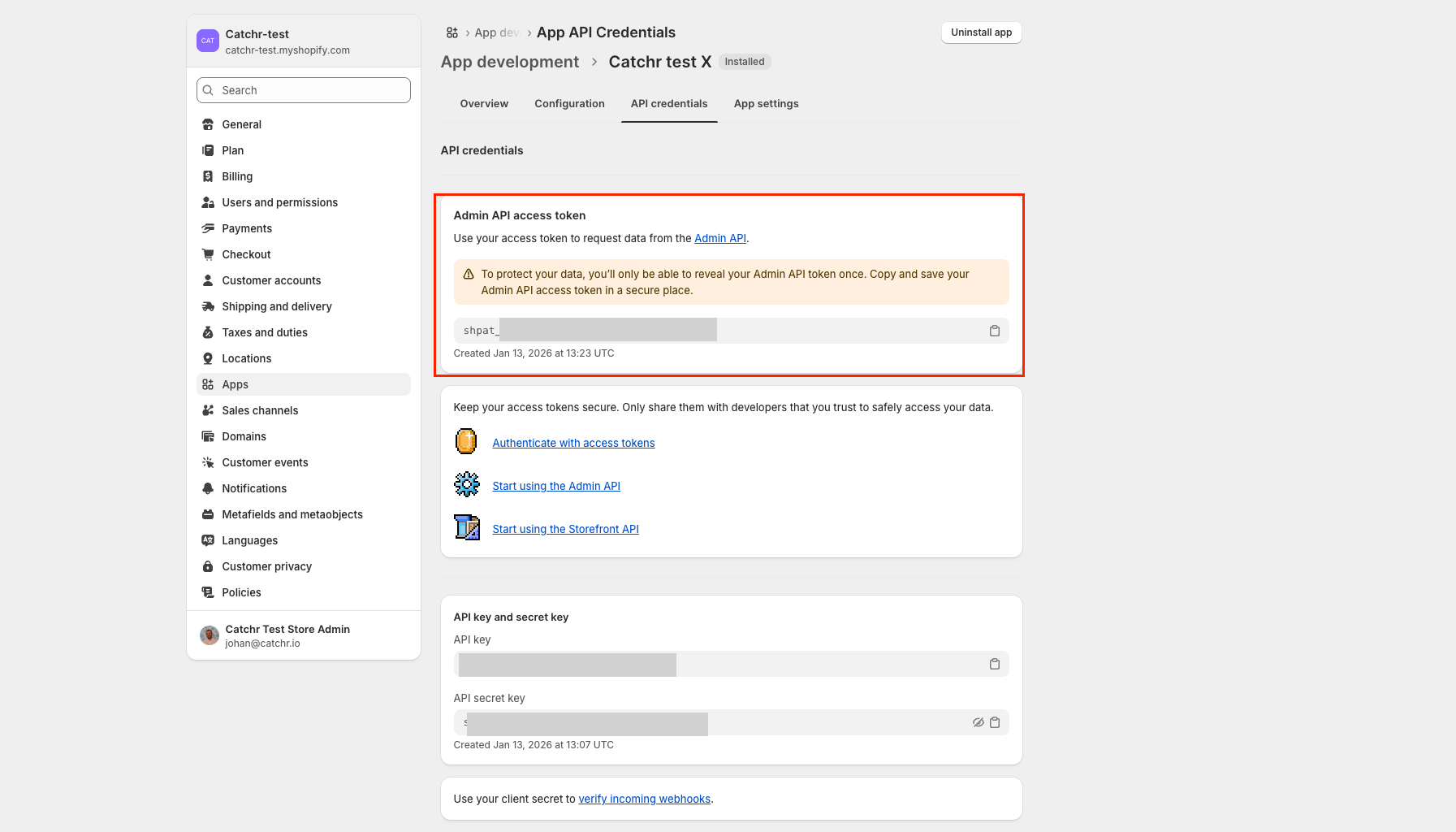Open the Overview tab
The height and width of the screenshot is (832, 1456).
[x=484, y=104]
